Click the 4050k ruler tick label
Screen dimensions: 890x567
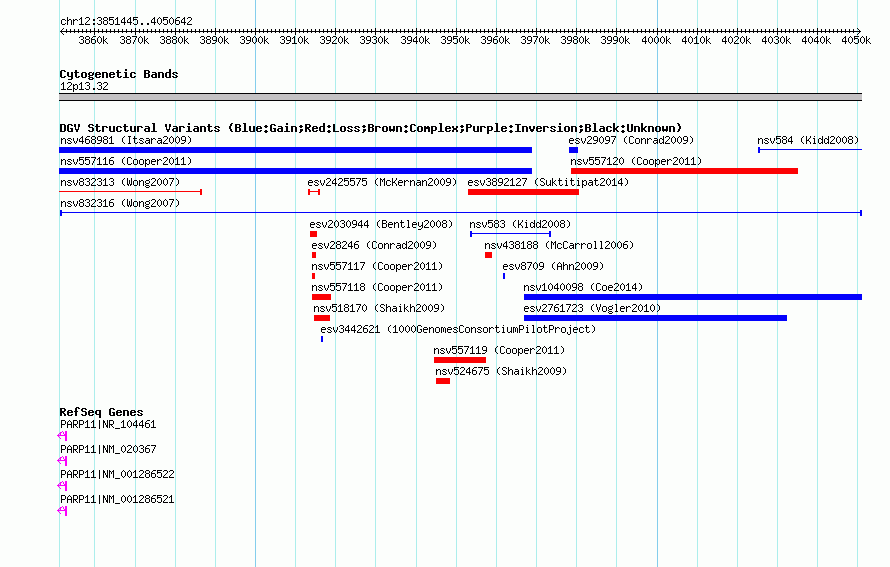(x=856, y=40)
